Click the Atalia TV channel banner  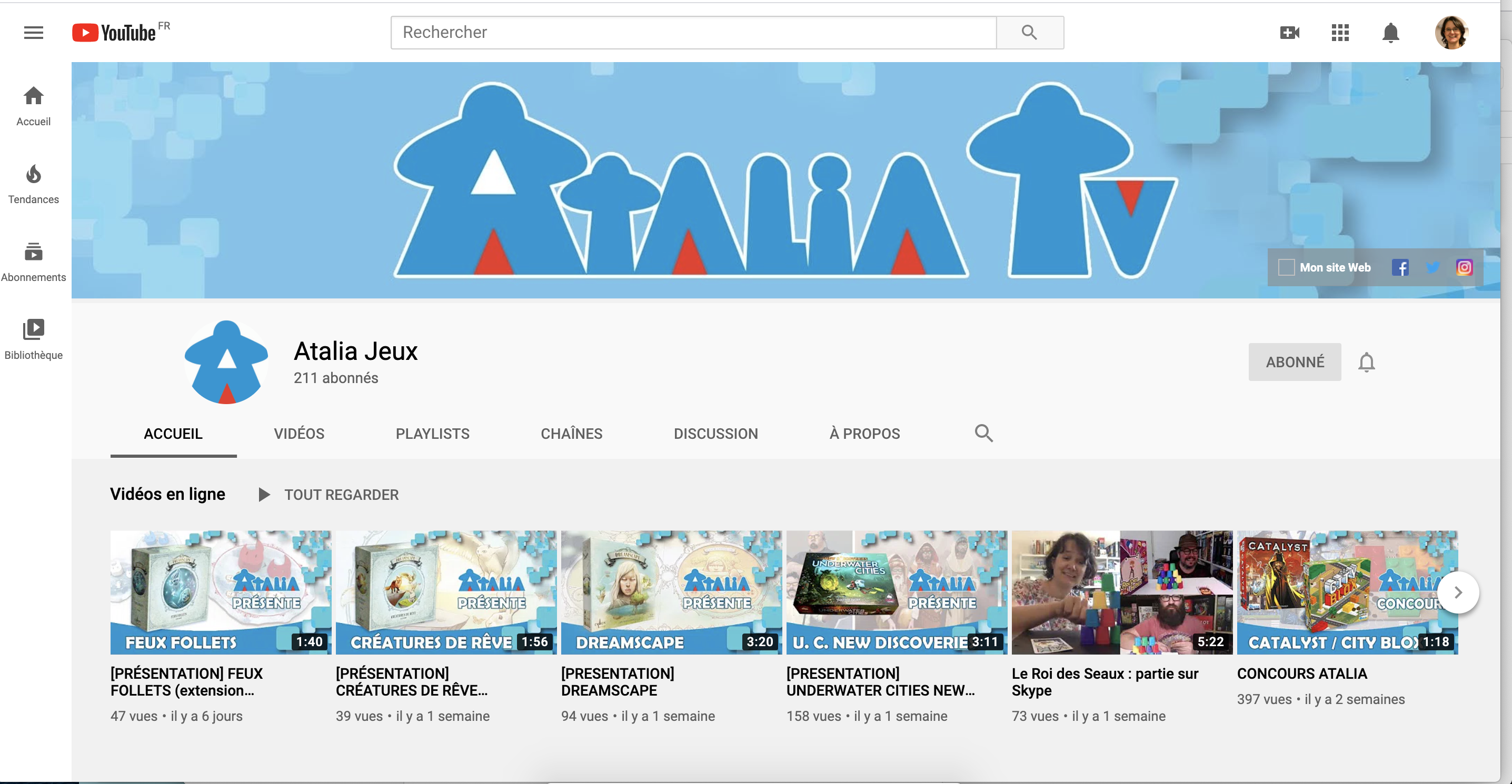785,180
